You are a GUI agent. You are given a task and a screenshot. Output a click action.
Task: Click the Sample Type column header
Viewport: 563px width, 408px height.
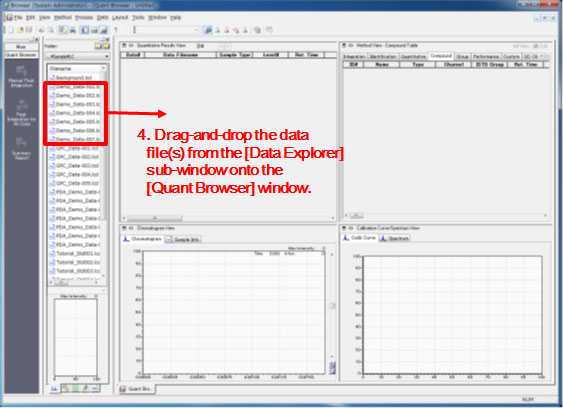tap(234, 55)
